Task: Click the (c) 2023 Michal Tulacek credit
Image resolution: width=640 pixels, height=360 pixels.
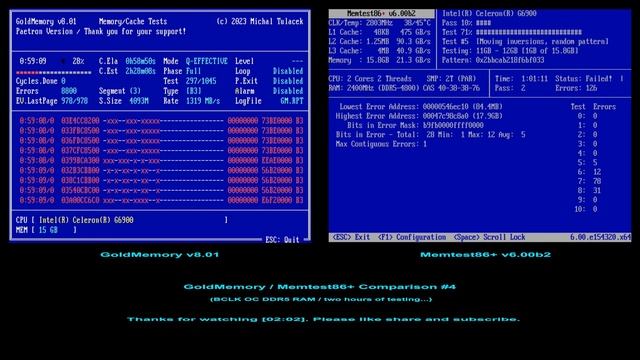Action: [x=260, y=21]
